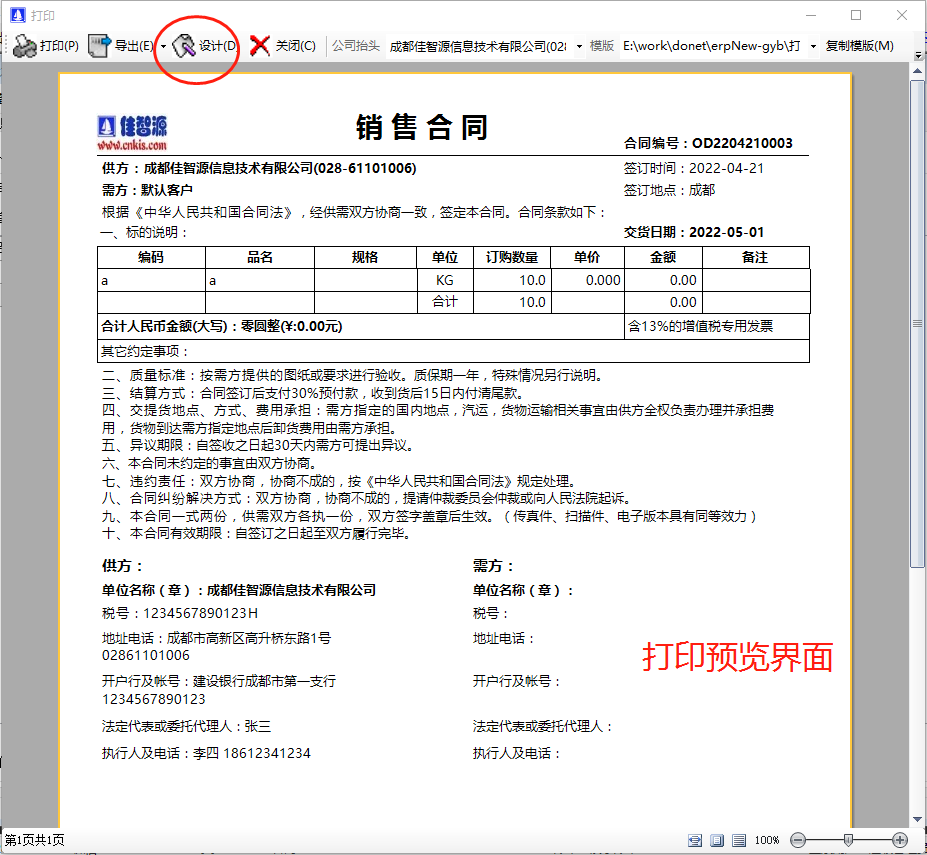Click the 100% zoom level indicator
The height and width of the screenshot is (855, 927).
pyautogui.click(x=767, y=840)
